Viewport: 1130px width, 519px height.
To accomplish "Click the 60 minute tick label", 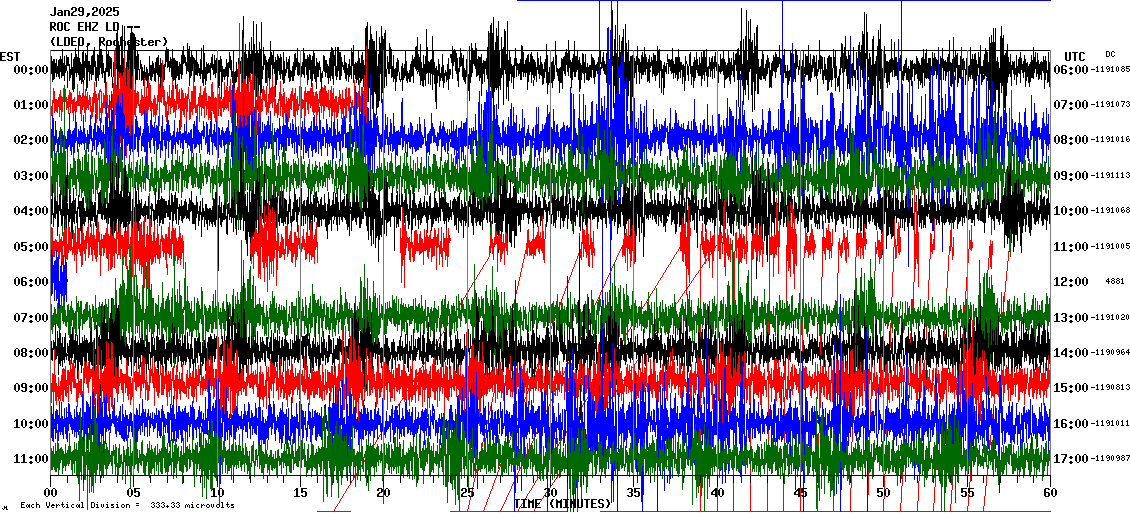I will (x=1049, y=493).
